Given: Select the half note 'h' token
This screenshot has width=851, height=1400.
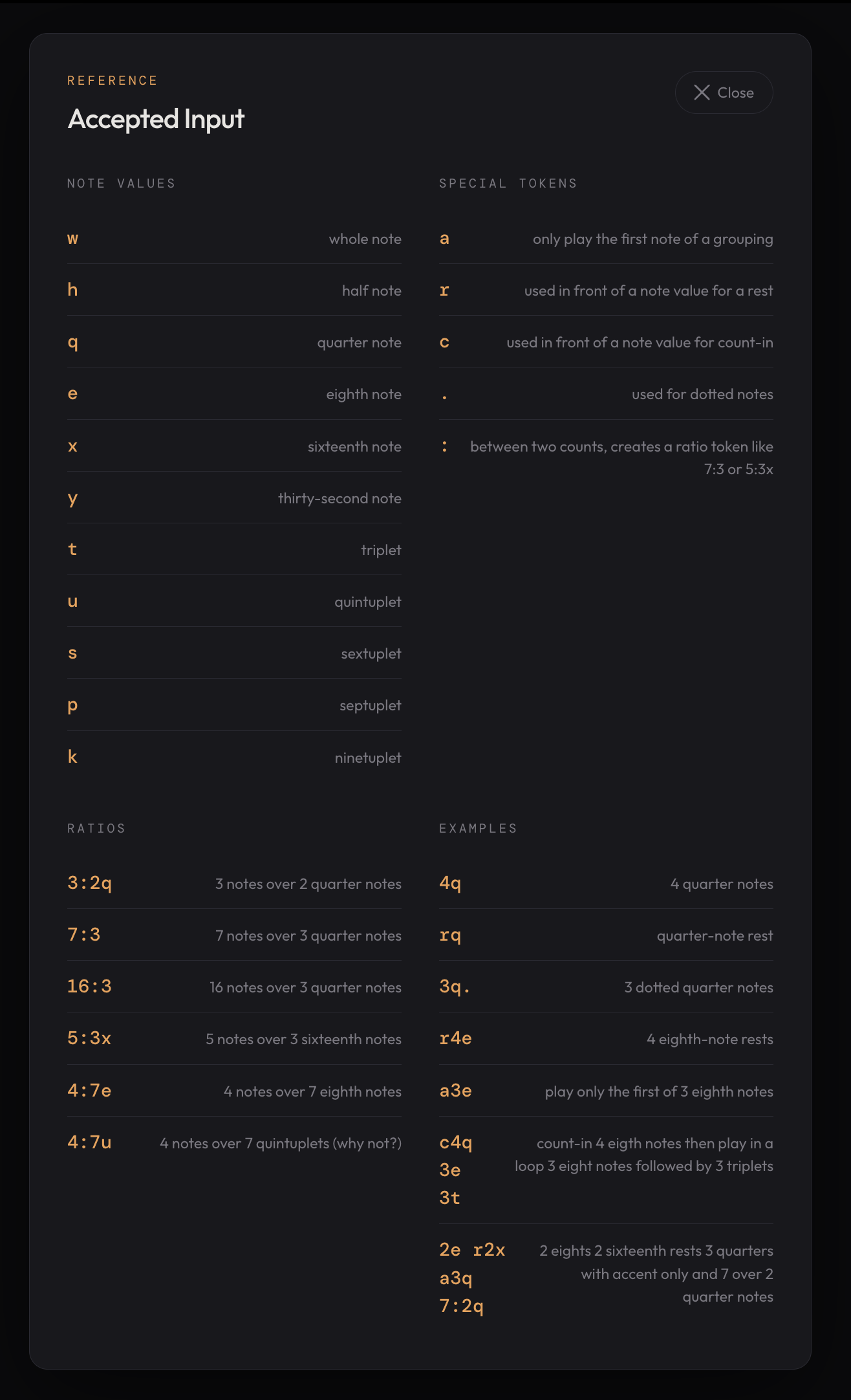Looking at the screenshot, I should 72,290.
